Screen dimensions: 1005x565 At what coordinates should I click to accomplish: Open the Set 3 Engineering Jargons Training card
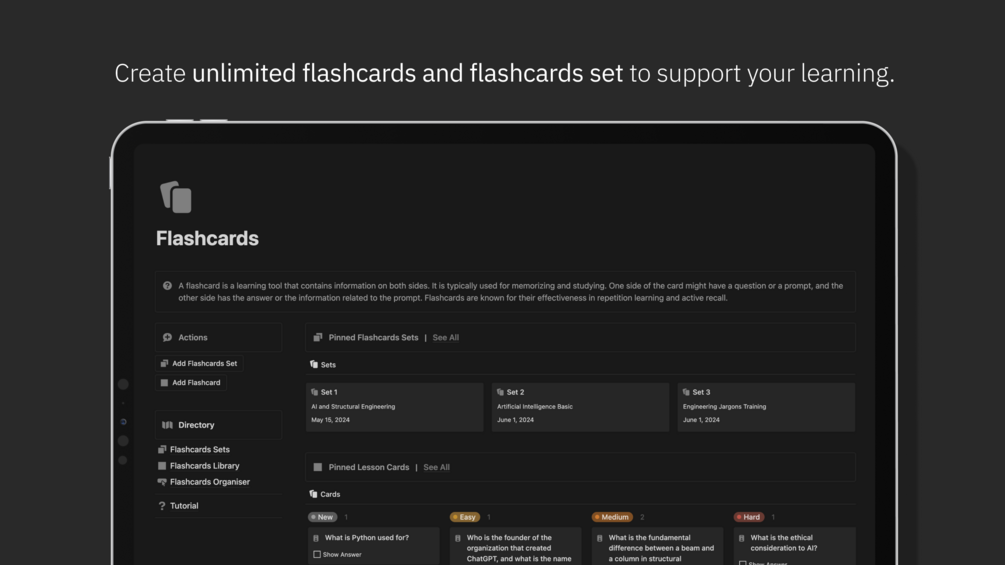click(x=766, y=406)
